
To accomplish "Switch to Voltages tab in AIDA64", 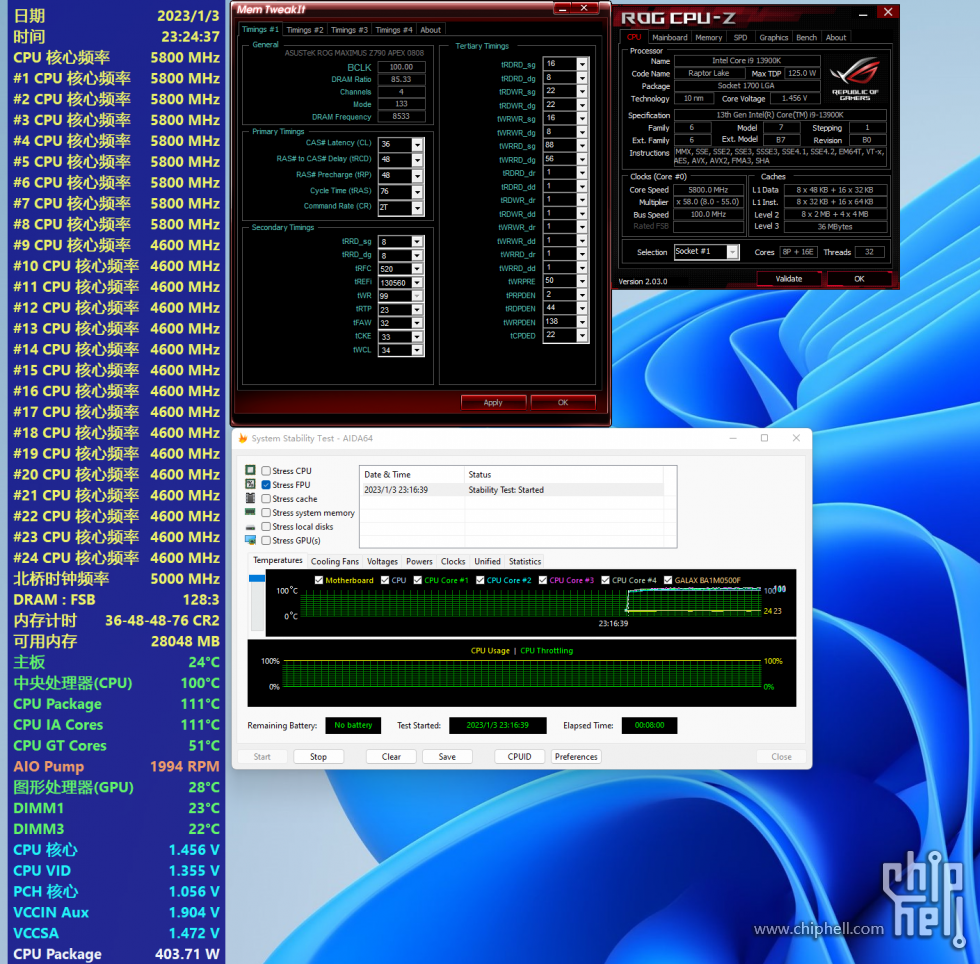I will 382,561.
